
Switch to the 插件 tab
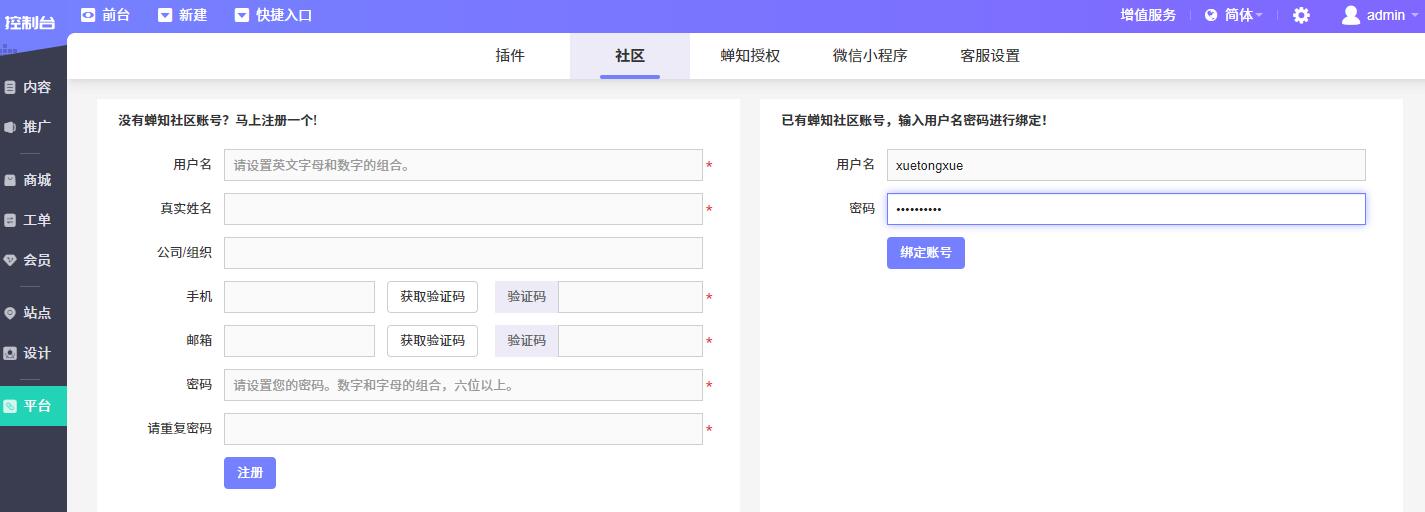(510, 56)
